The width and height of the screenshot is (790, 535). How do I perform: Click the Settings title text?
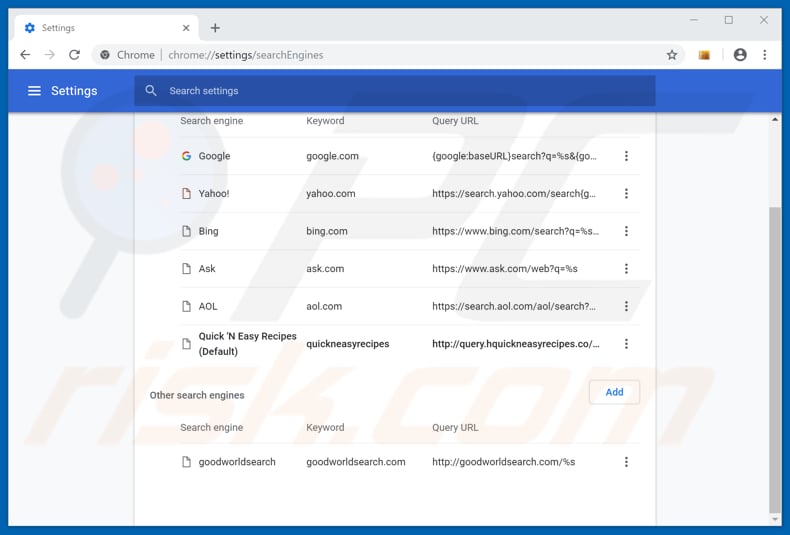pyautogui.click(x=74, y=91)
